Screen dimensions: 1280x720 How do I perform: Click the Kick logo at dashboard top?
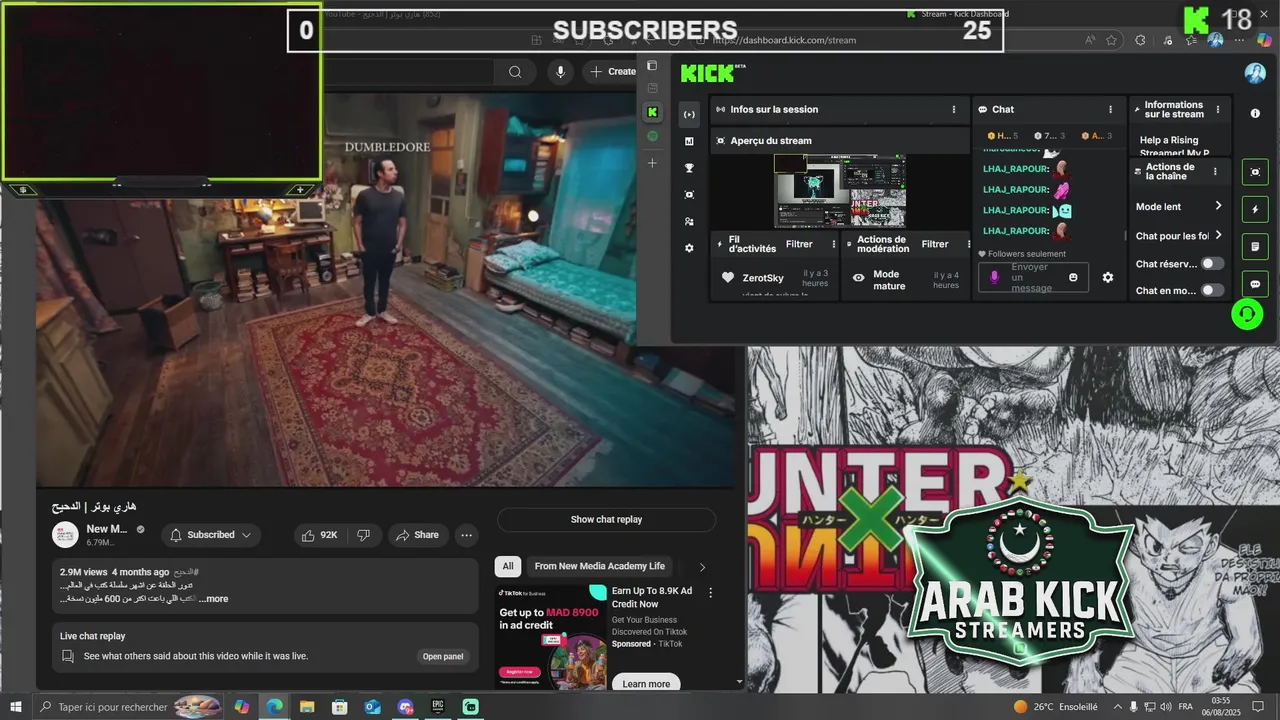[x=713, y=73]
